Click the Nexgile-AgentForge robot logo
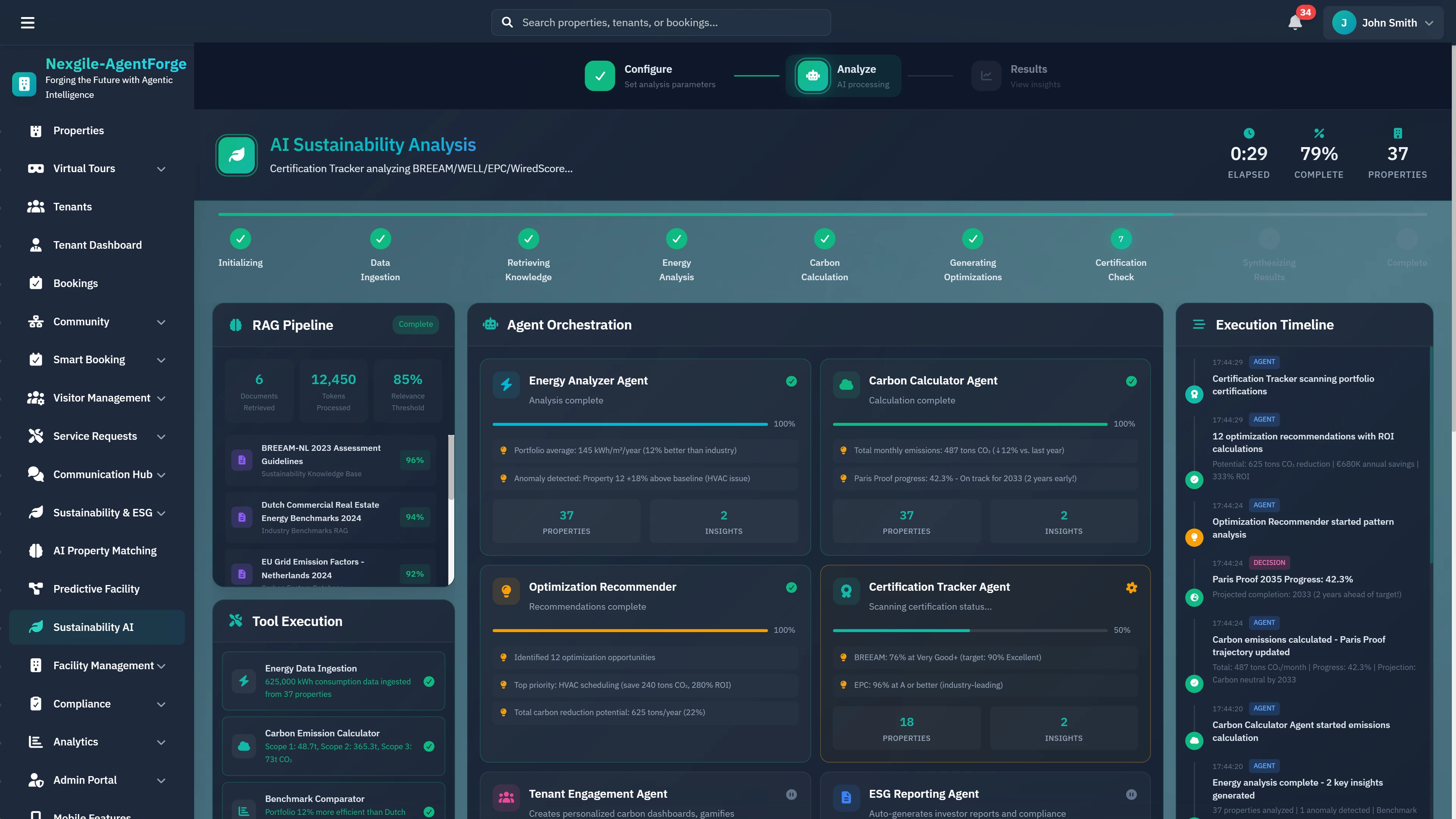Viewport: 1456px width, 819px height. coord(24,84)
